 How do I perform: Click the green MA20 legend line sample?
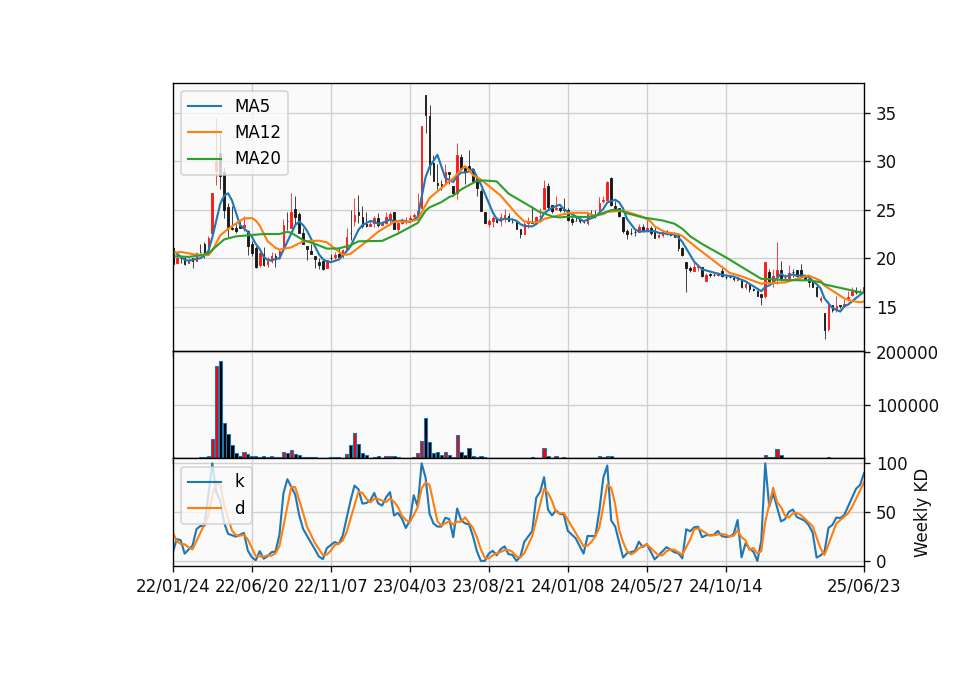tap(204, 158)
